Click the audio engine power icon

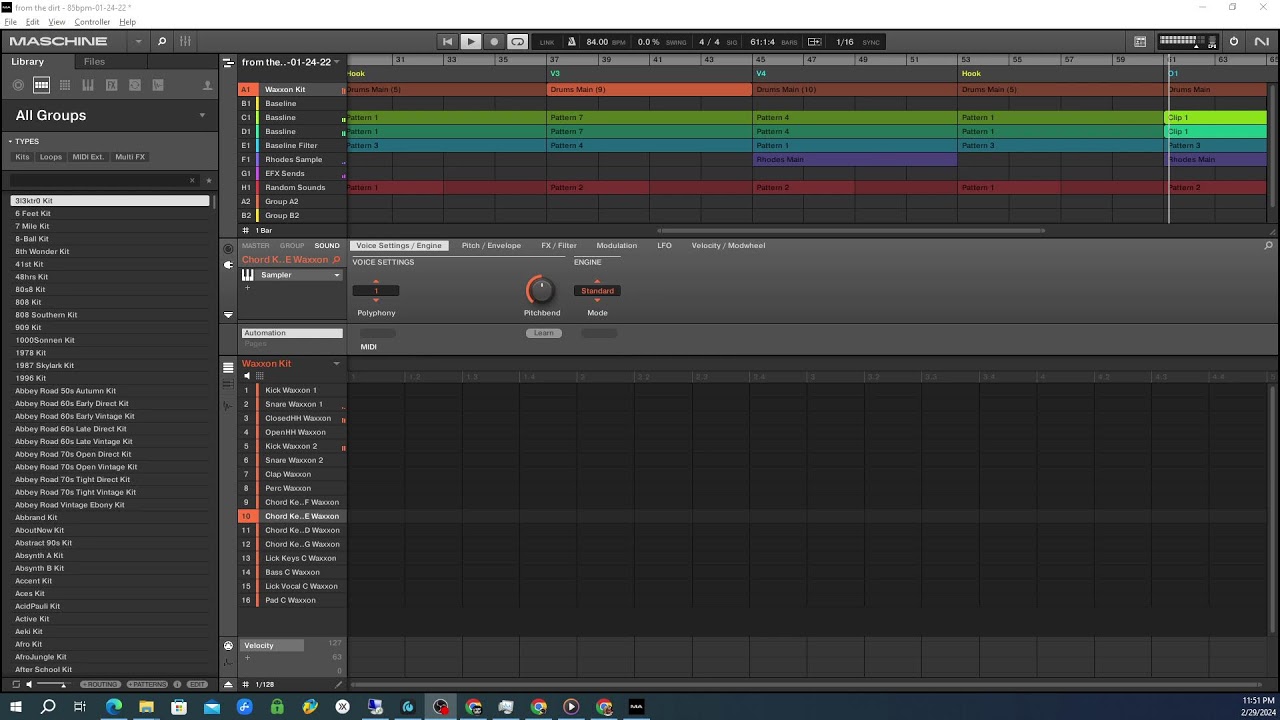pyautogui.click(x=1234, y=41)
